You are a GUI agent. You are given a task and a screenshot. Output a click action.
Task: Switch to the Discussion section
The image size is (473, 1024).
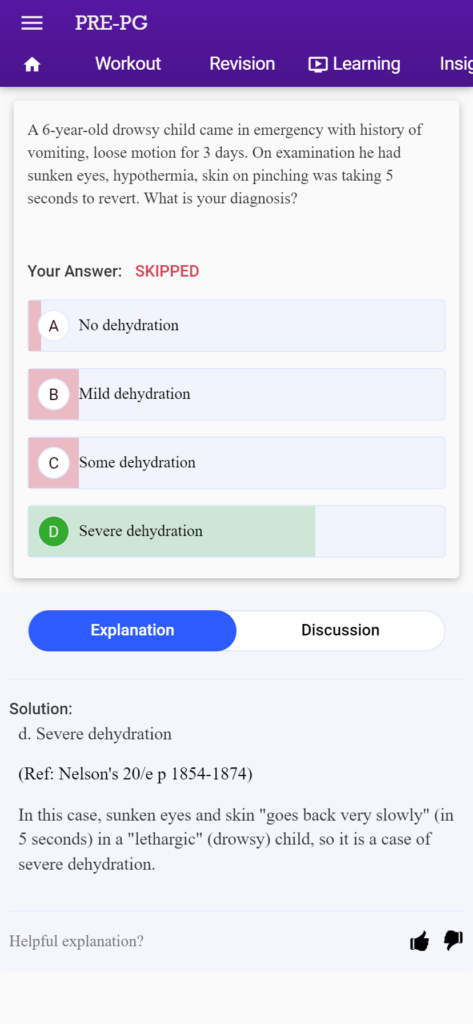click(340, 631)
